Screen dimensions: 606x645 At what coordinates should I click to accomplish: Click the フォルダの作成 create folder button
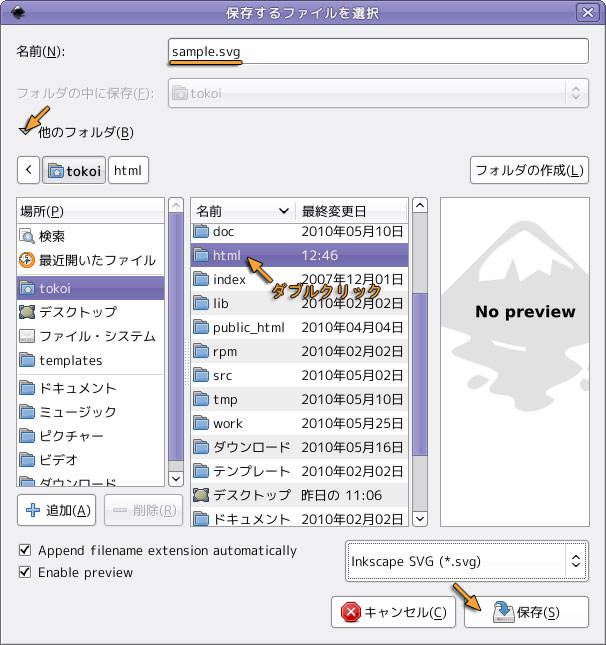(x=529, y=170)
